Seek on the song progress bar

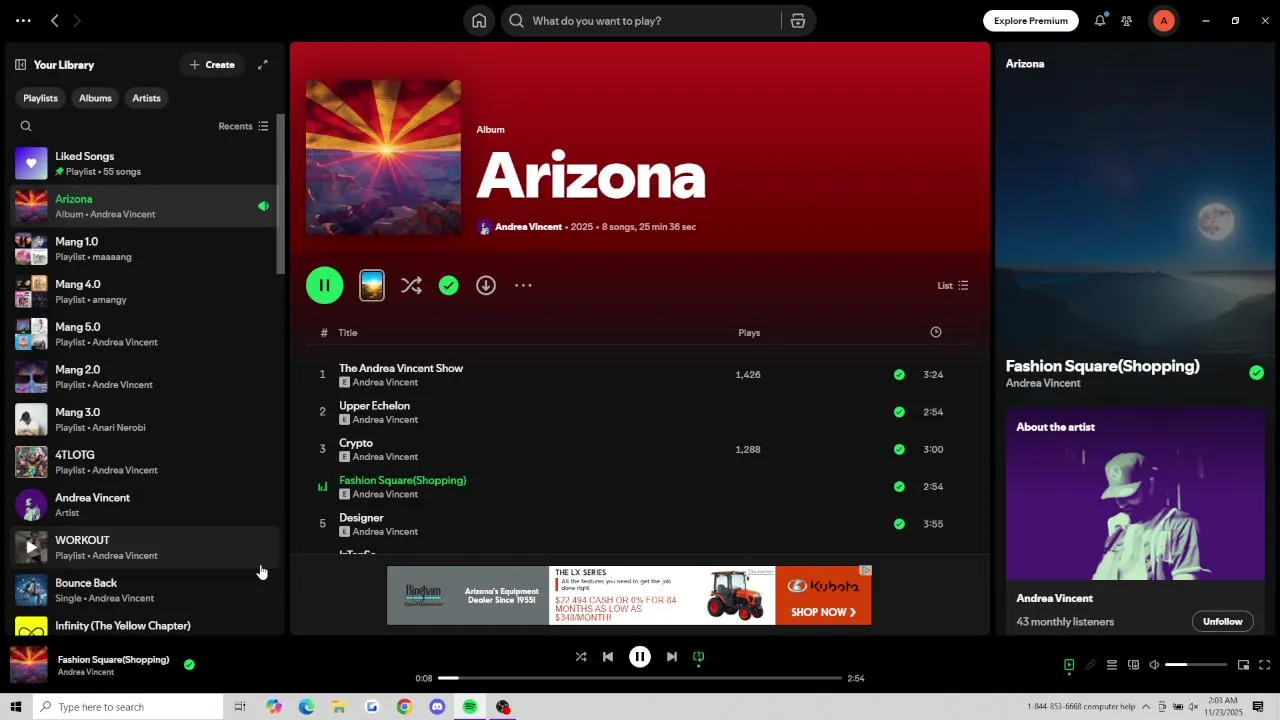tap(640, 678)
